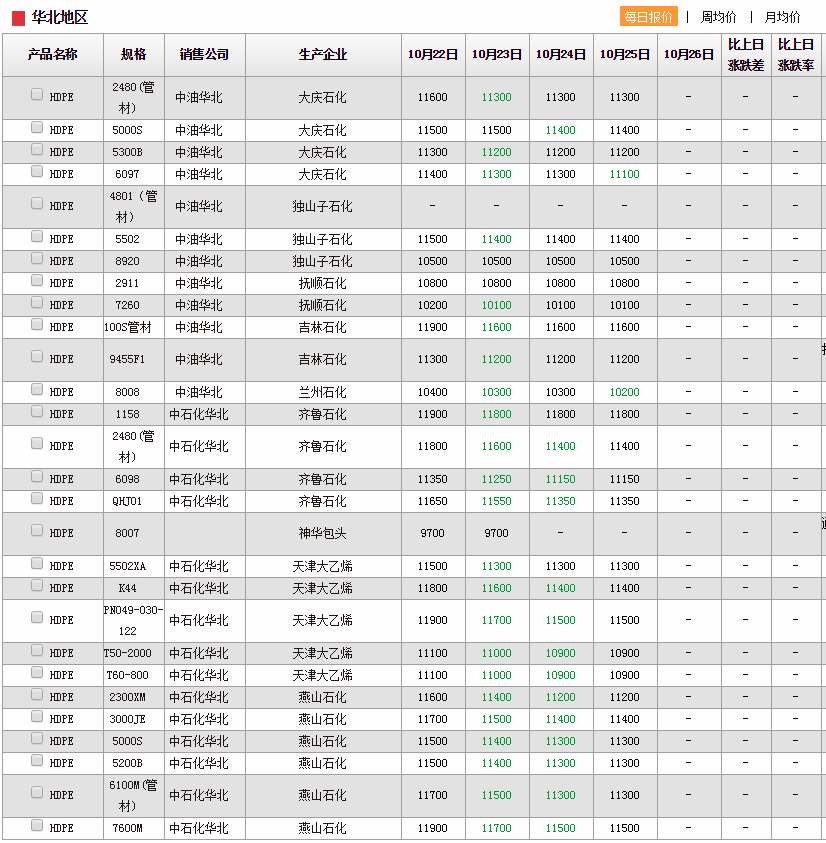Click the green 11100 price for 6097
826x843 pixels.
point(624,174)
